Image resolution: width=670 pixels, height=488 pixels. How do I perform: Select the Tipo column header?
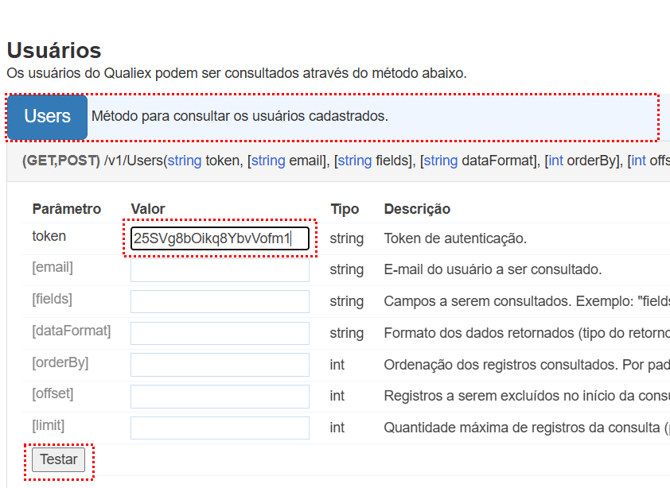tap(344, 209)
